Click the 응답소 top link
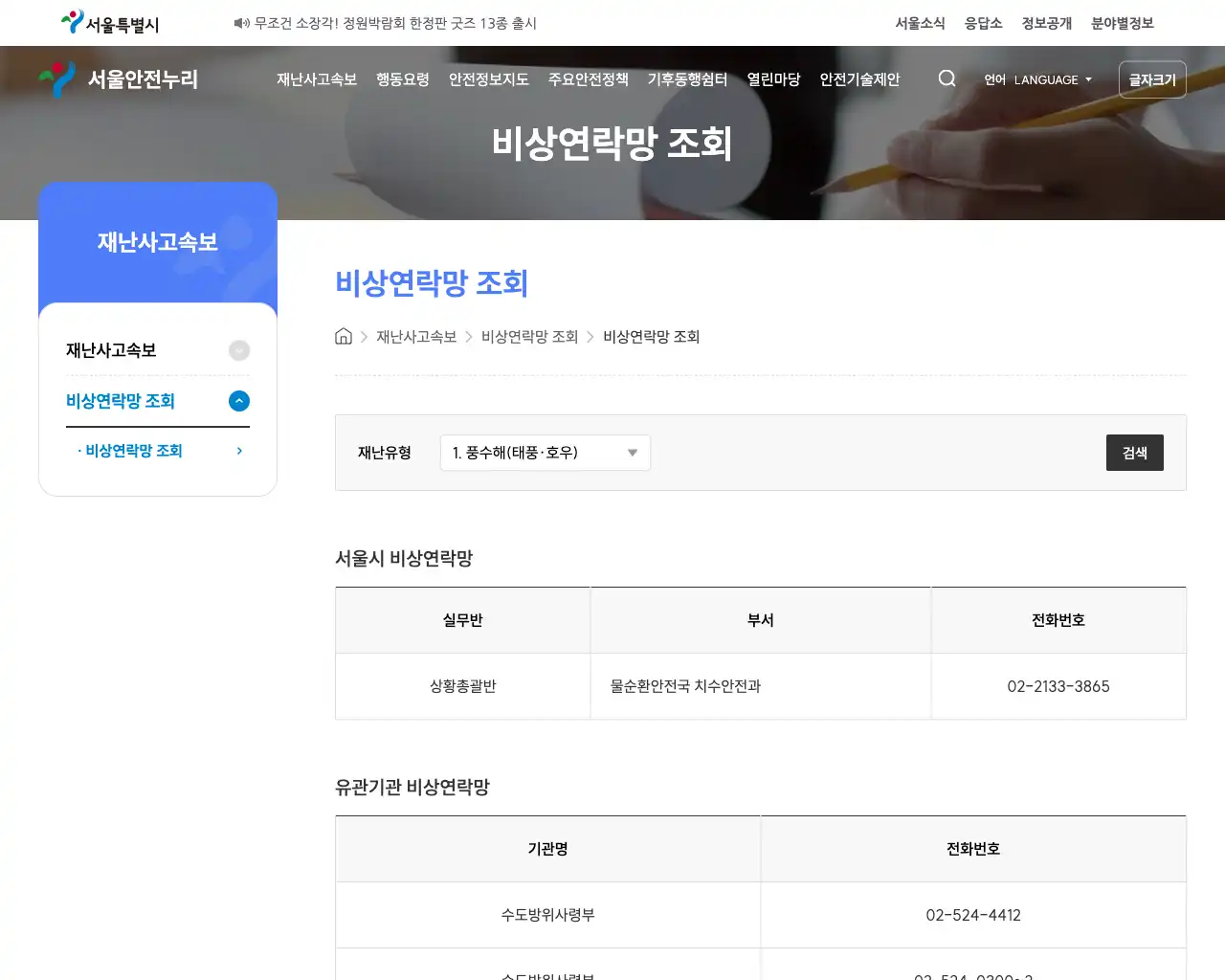1225x980 pixels. click(984, 23)
